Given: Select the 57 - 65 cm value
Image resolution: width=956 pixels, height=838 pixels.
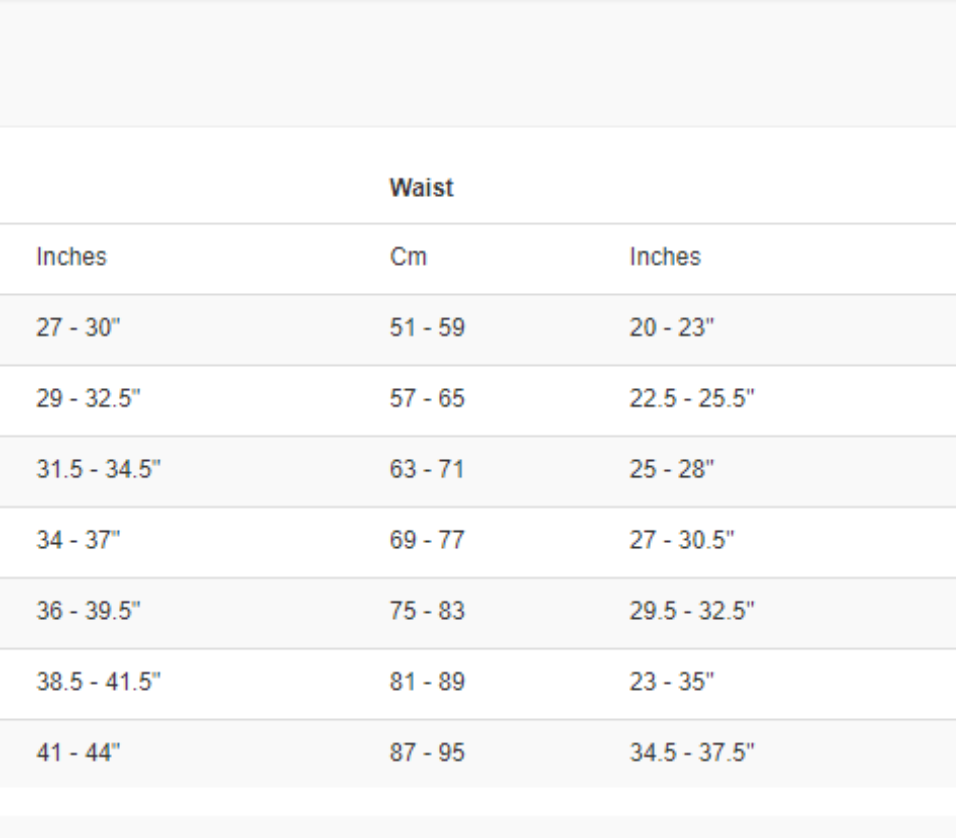Looking at the screenshot, I should (x=427, y=400).
